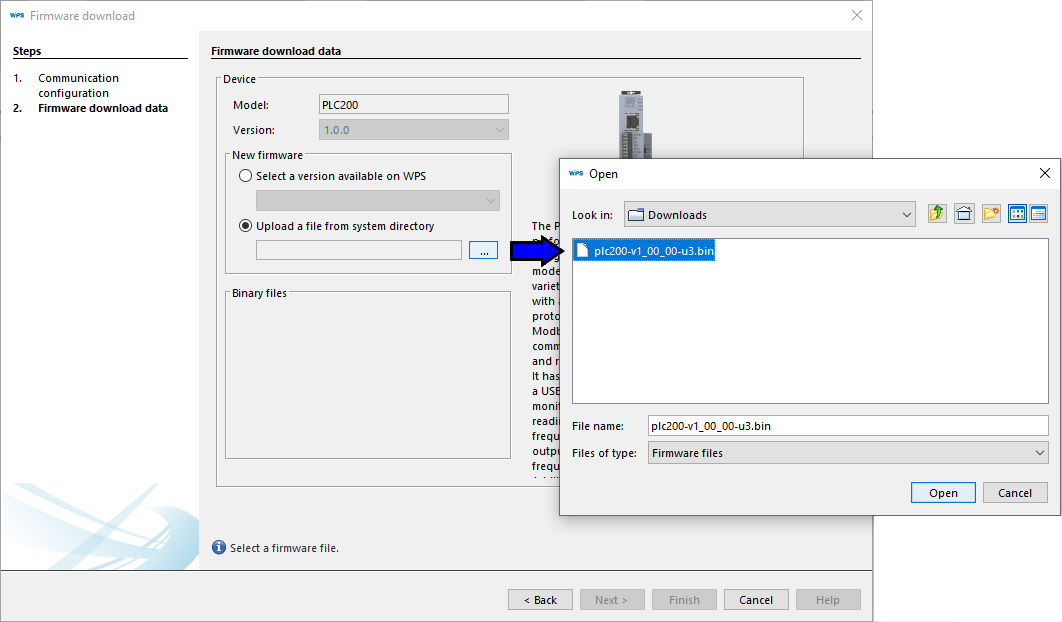
Task: Switch to Details view icon
Action: [x=1038, y=214]
